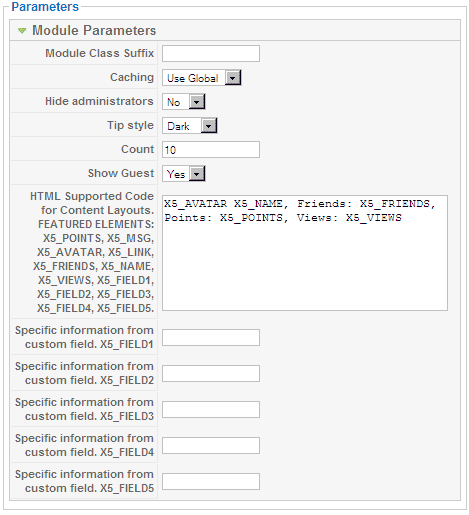Screen dimensions: 469x515
Task: Focus the X5_FIELD5 custom field input
Action: (x=211, y=482)
